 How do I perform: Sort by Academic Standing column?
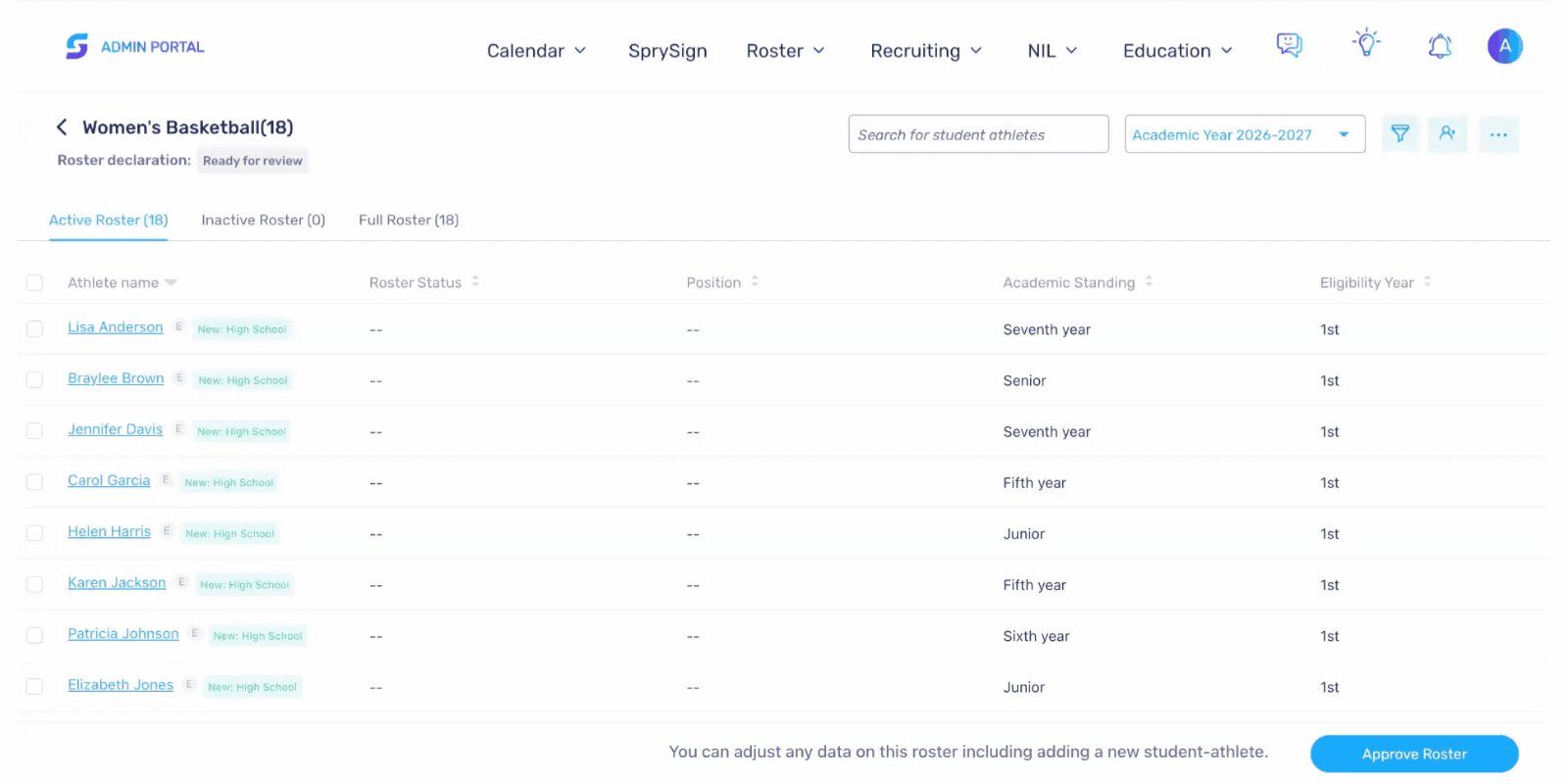(x=1149, y=282)
